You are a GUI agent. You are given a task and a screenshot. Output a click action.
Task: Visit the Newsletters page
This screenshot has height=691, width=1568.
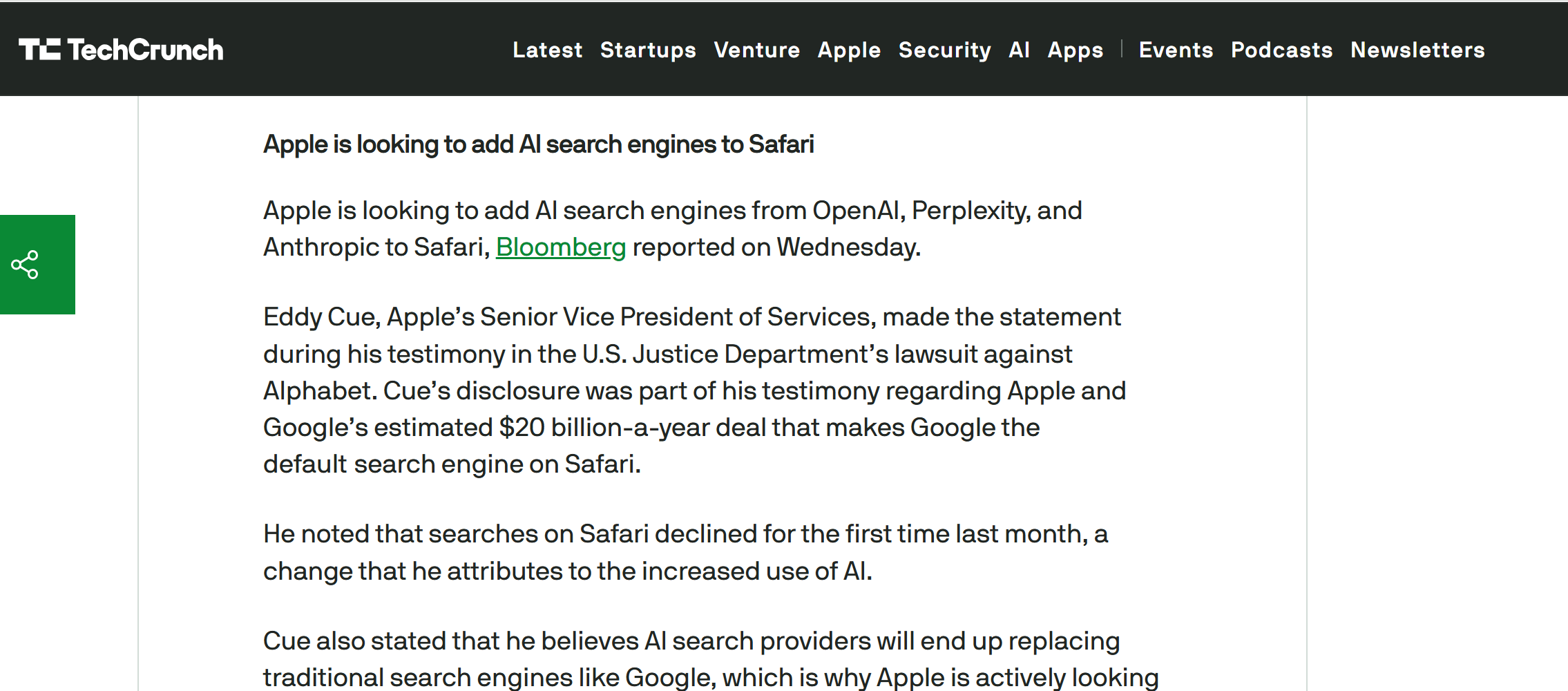coord(1417,50)
